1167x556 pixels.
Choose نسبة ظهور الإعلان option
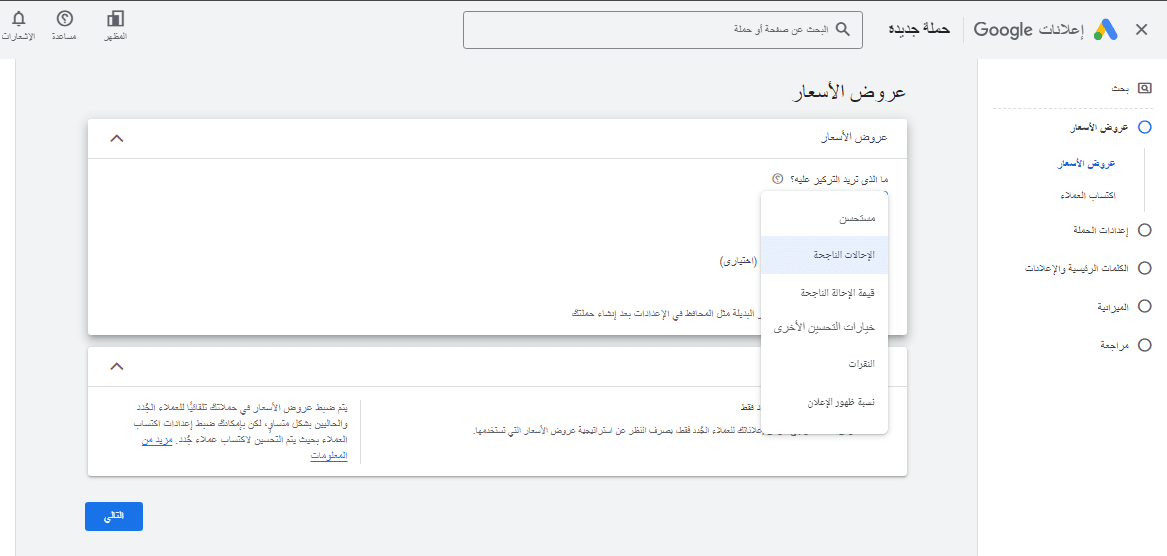(825, 402)
